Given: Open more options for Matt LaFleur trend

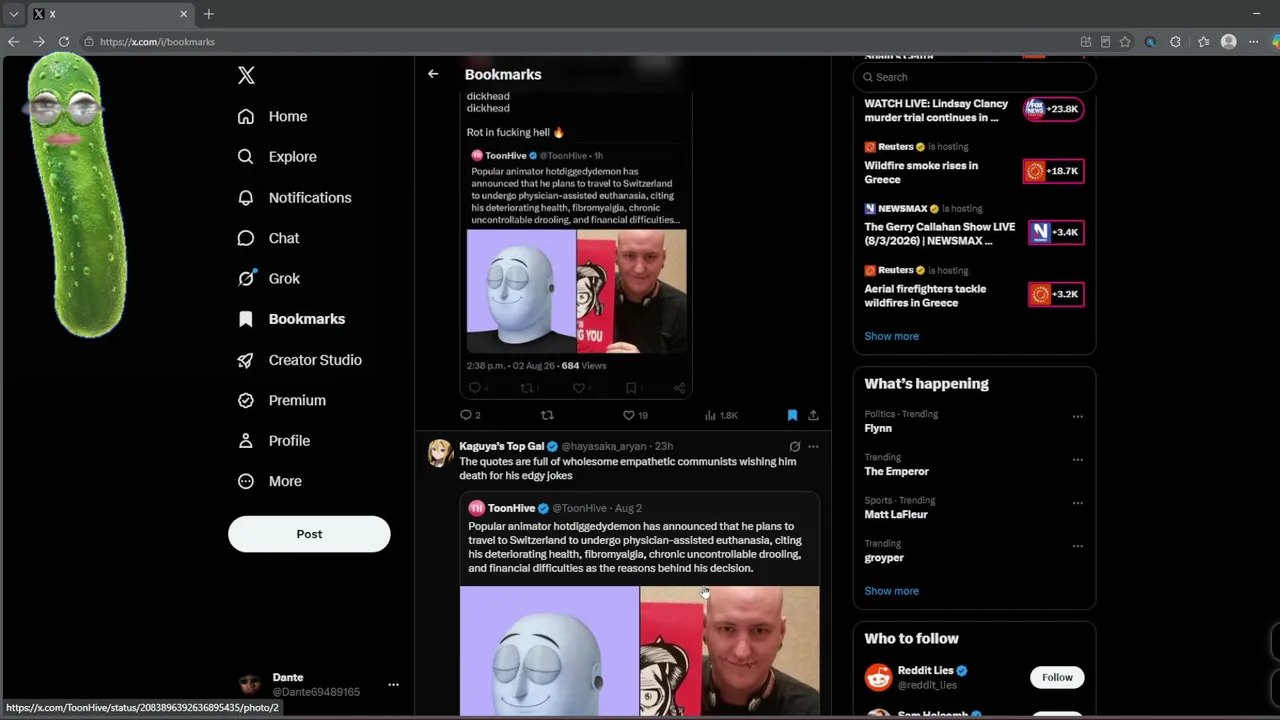Looking at the screenshot, I should 1077,503.
